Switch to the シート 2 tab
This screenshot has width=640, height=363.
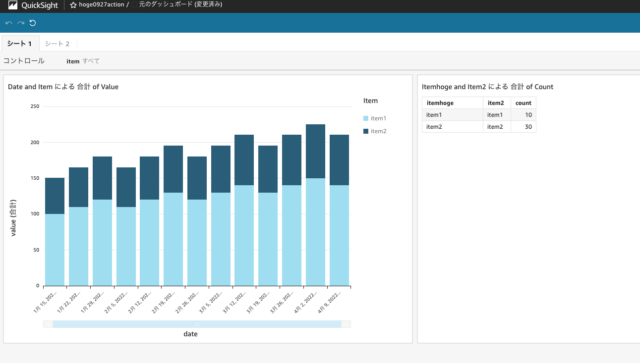point(57,43)
